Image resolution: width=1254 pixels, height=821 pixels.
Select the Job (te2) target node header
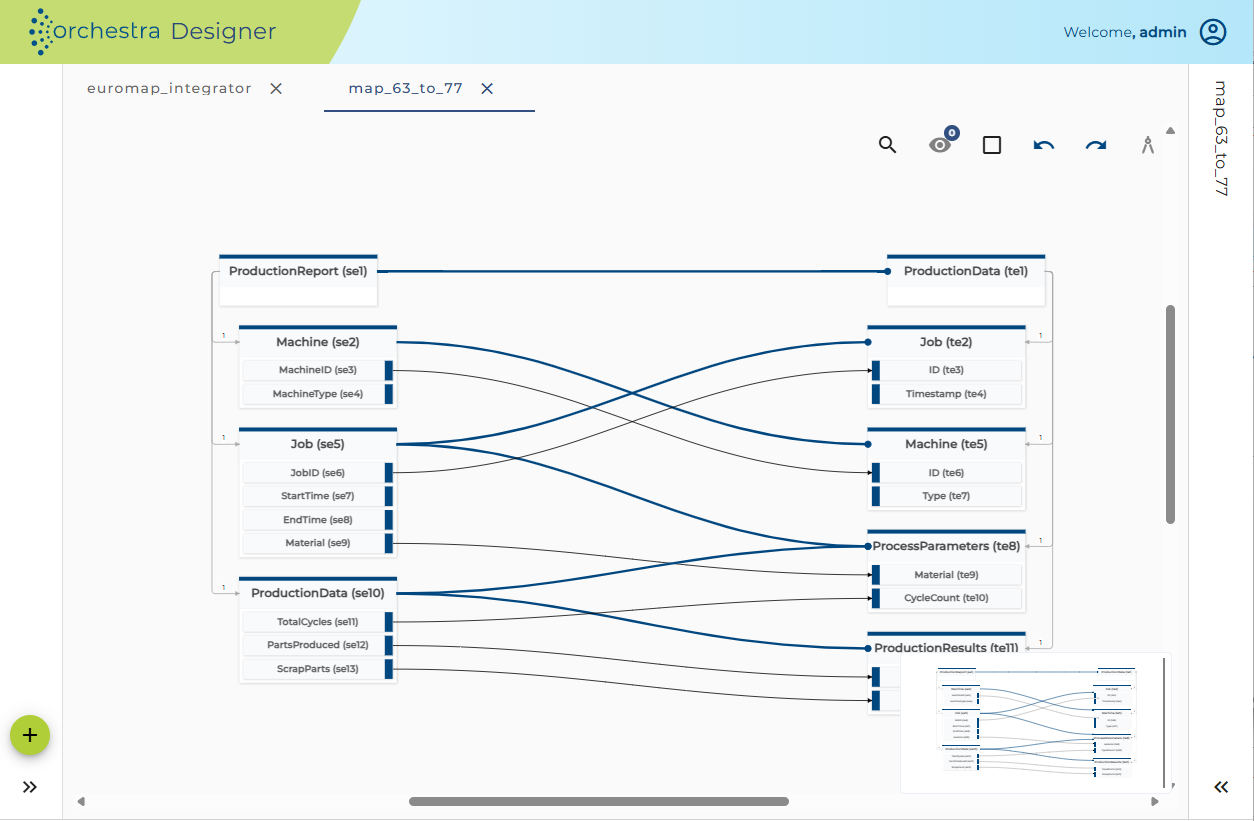pos(946,342)
